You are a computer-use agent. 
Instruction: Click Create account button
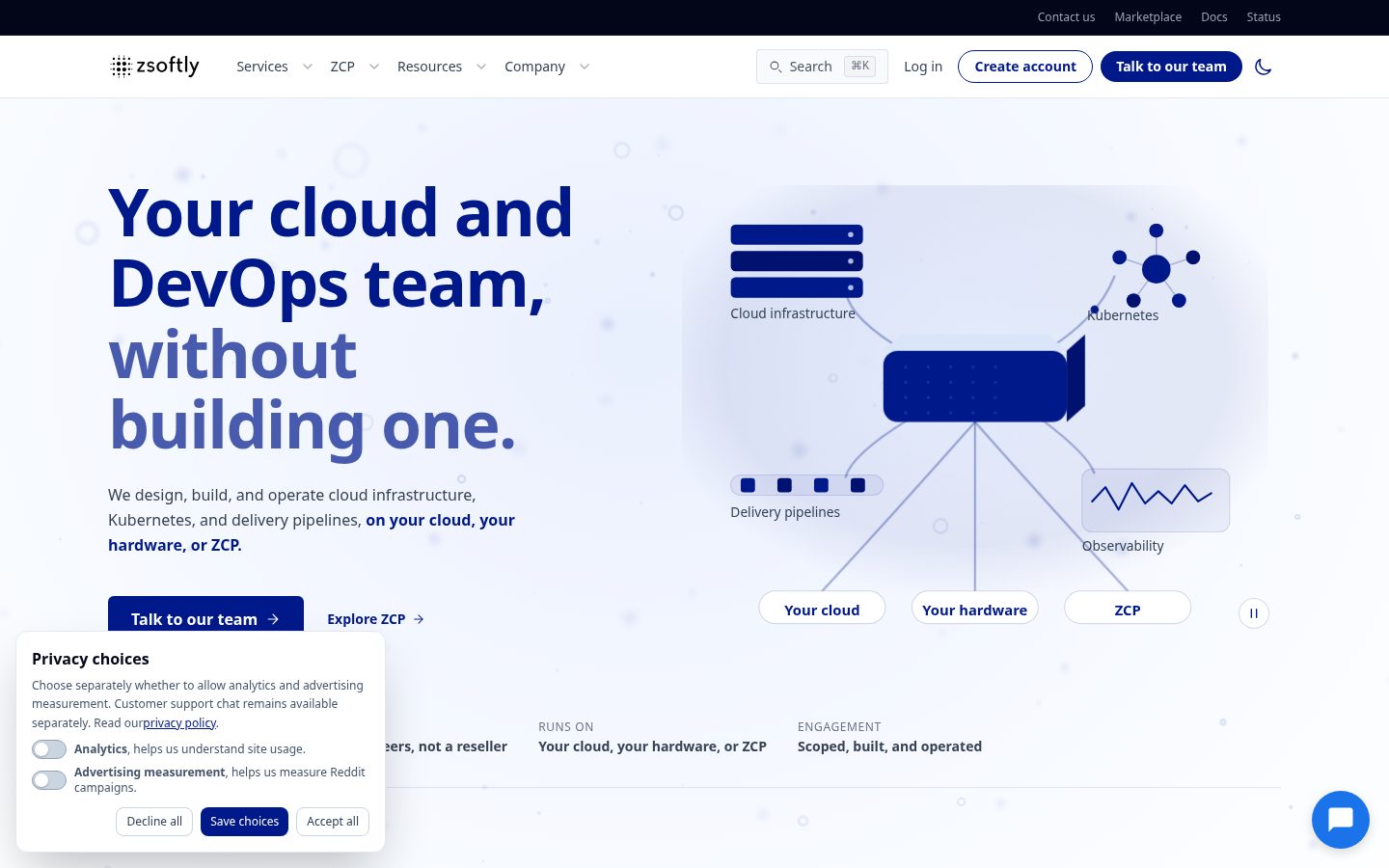click(x=1025, y=67)
